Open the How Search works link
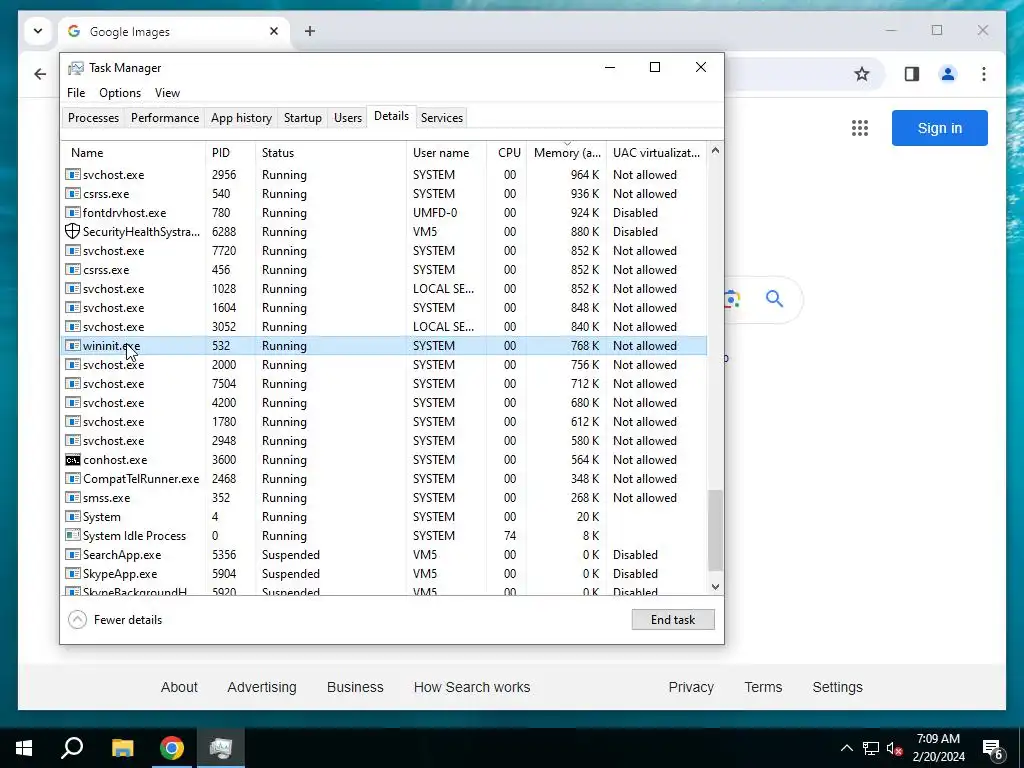Screen dimensions: 1024x768 (x=472, y=687)
